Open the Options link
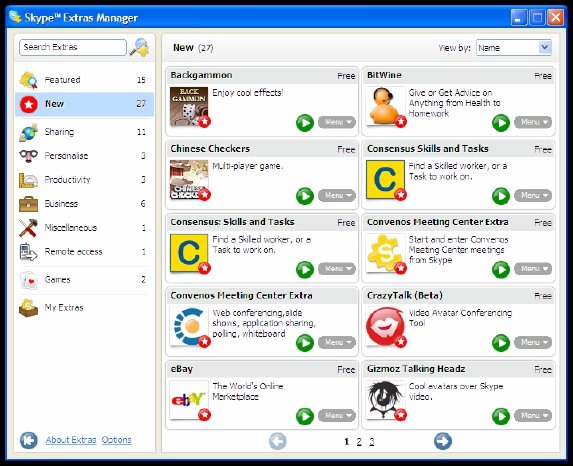 click(117, 440)
